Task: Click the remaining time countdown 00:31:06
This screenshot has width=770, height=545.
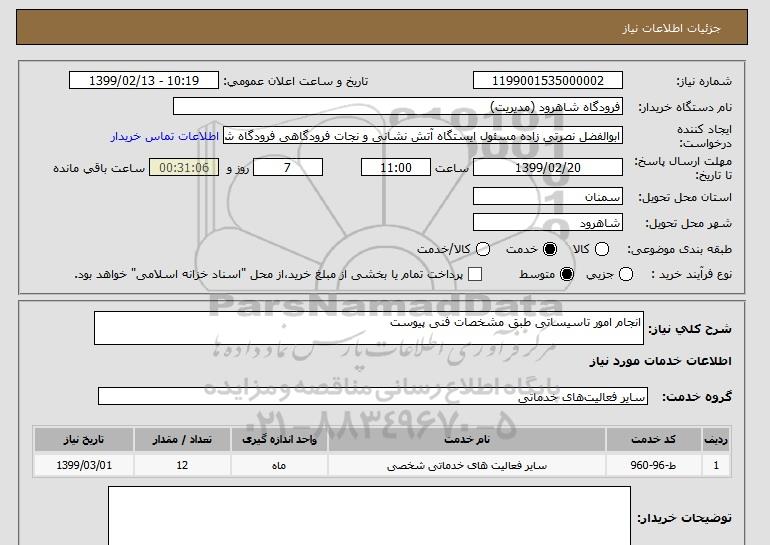Action: point(184,167)
